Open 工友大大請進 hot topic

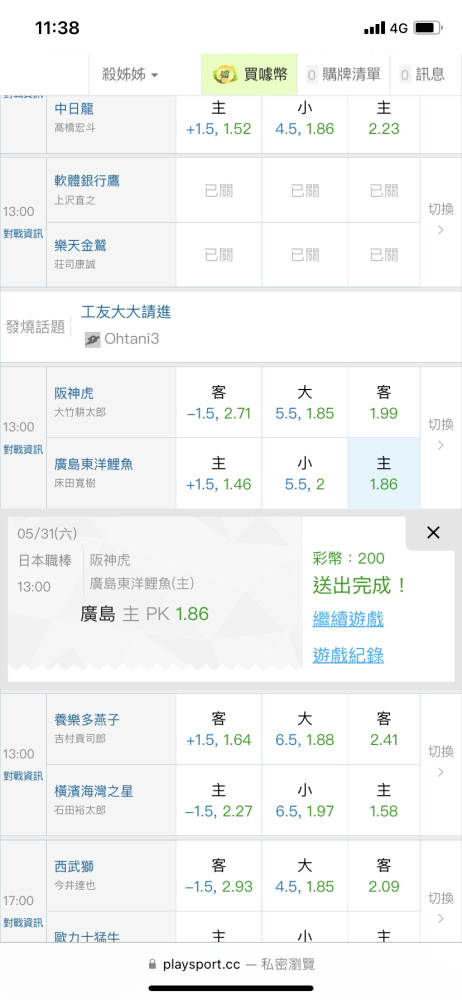pos(126,312)
